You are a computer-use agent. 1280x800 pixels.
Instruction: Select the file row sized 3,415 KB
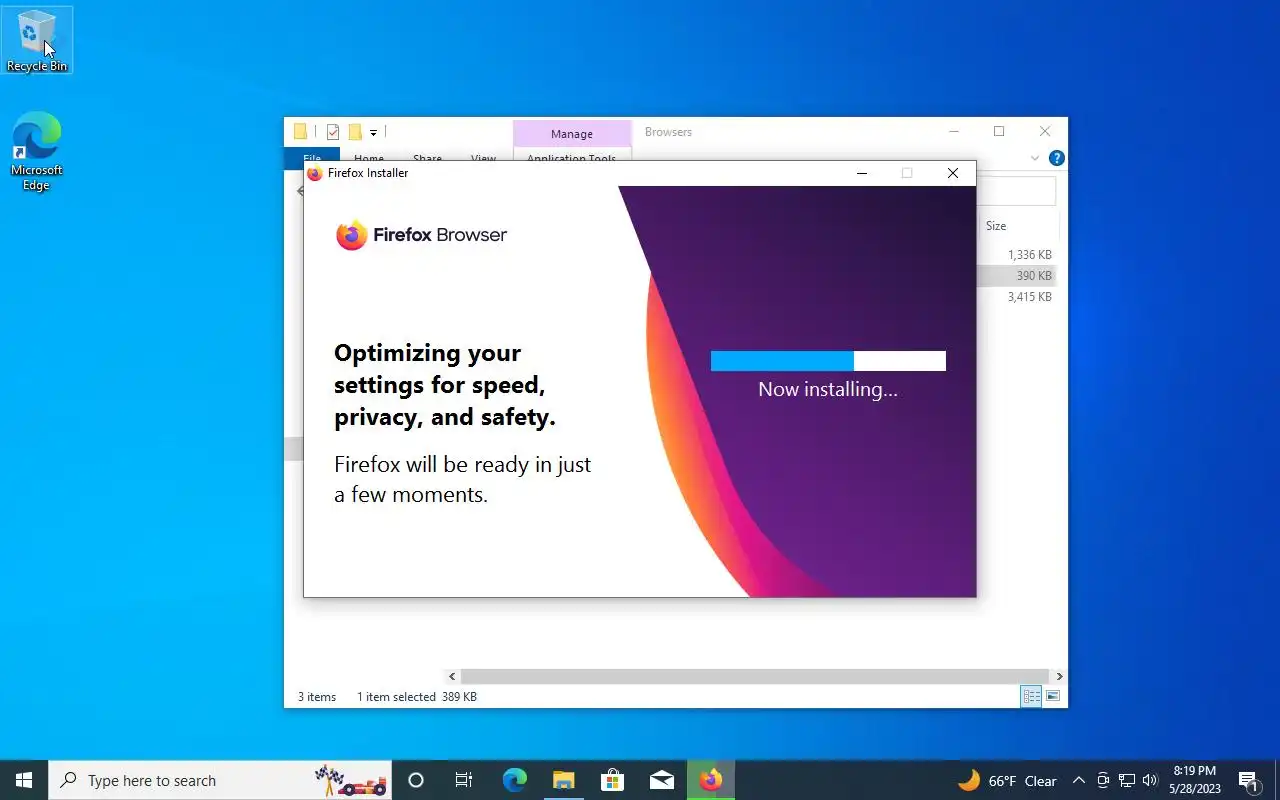click(1016, 297)
